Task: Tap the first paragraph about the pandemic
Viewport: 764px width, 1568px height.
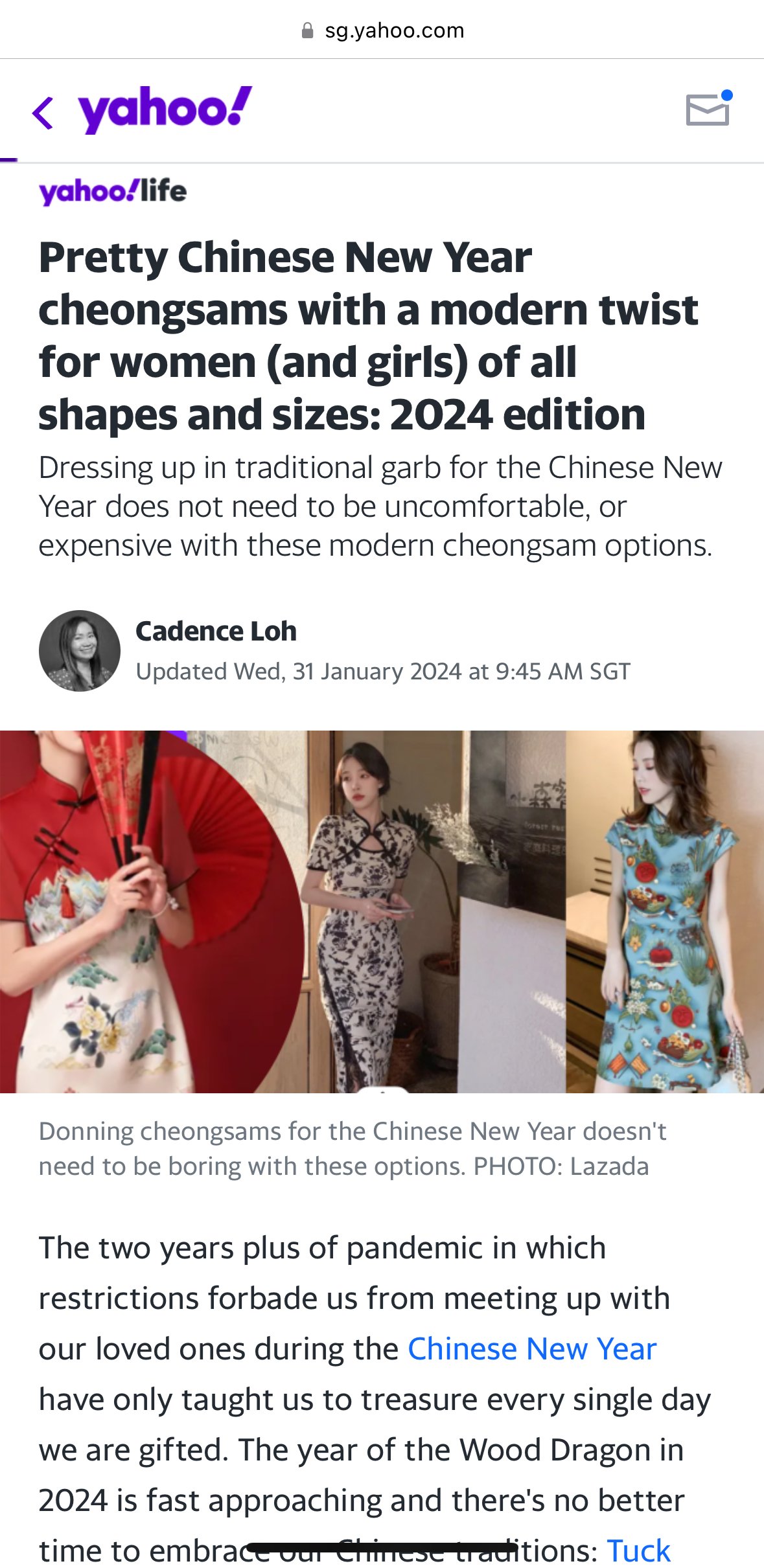Action: pos(375,1399)
